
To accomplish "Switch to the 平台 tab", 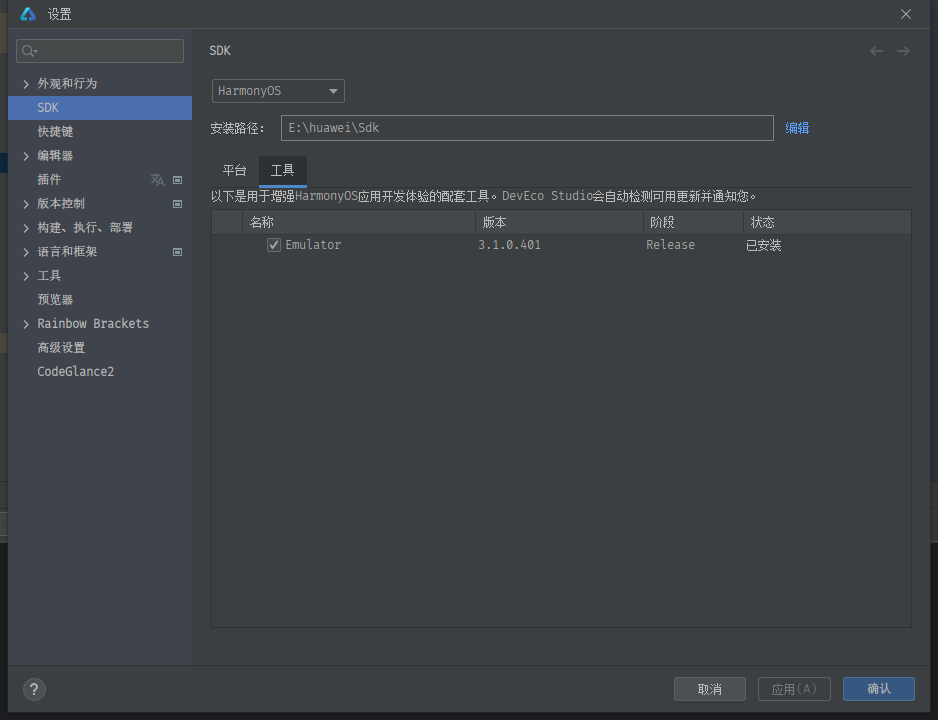I will coord(234,170).
